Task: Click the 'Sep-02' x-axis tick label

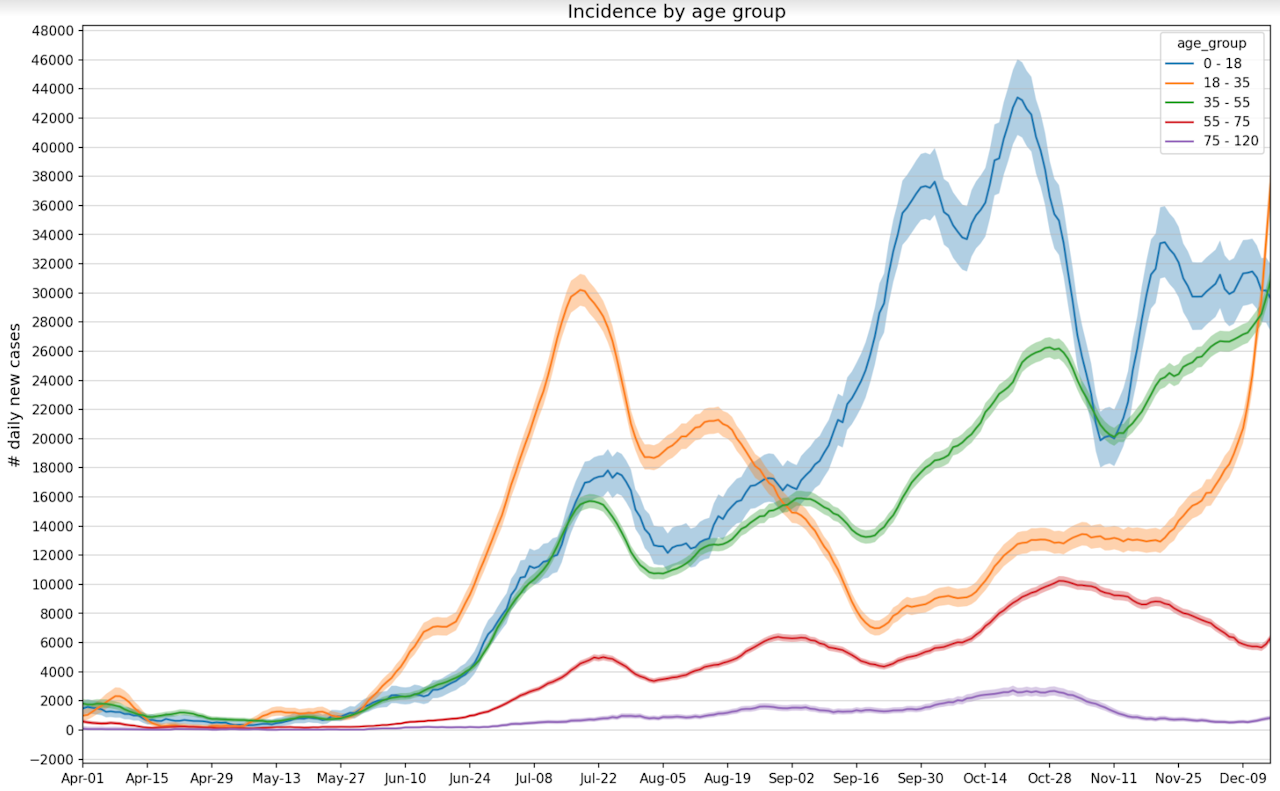Action: 790,777
